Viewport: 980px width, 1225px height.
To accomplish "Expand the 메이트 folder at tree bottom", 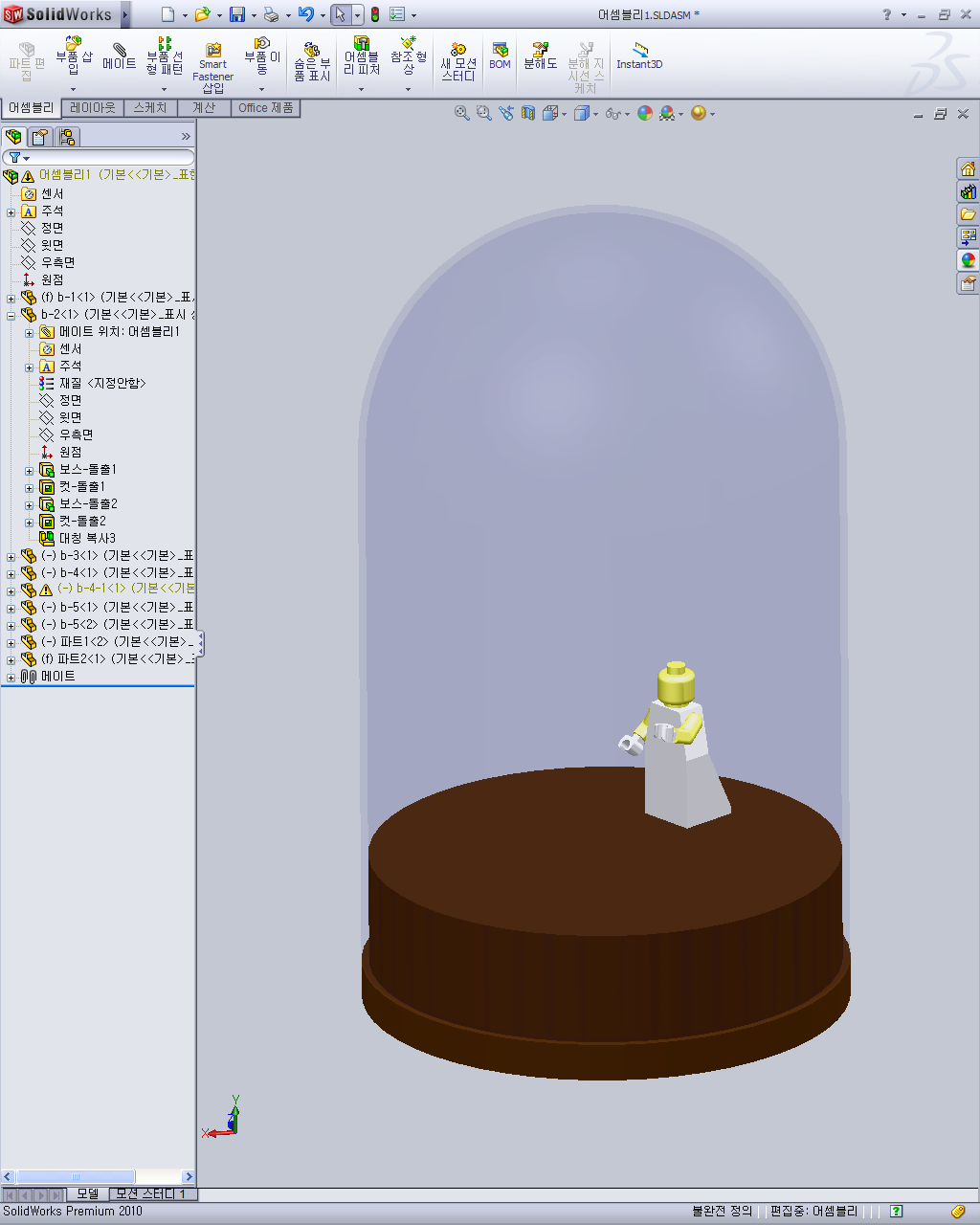I will tap(11, 678).
